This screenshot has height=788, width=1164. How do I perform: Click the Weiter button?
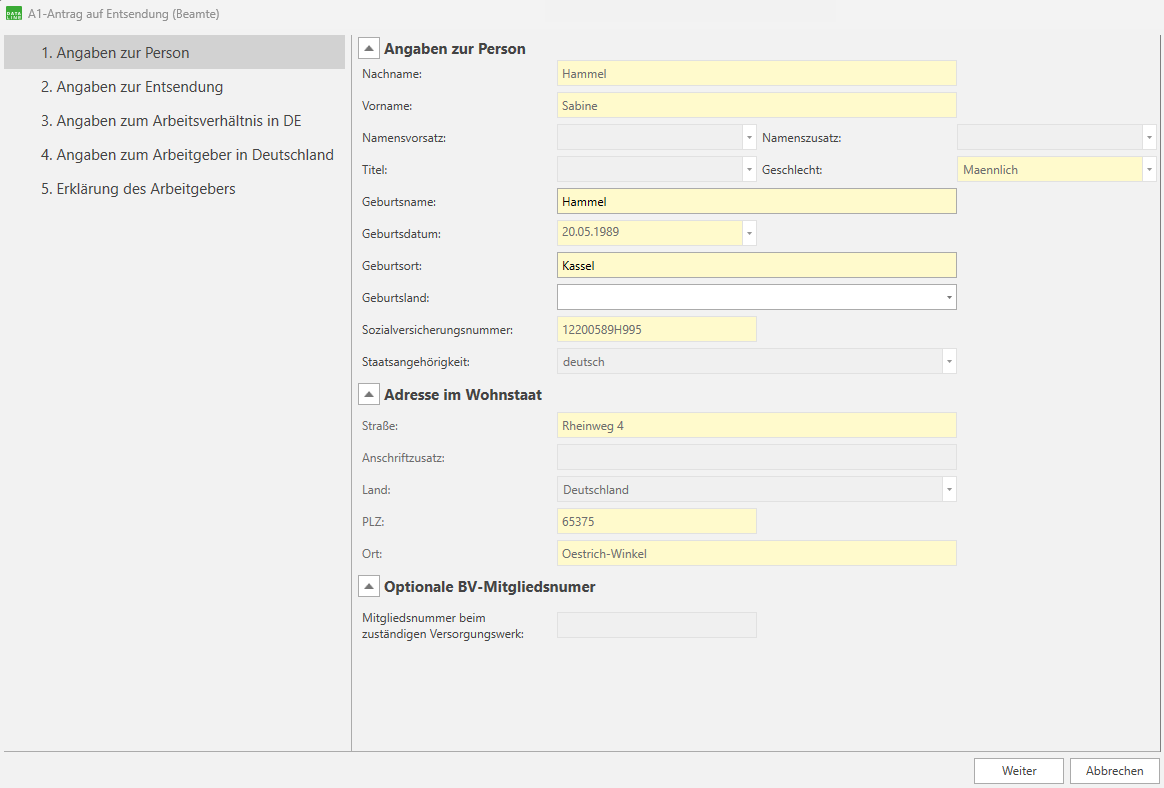pos(1019,771)
